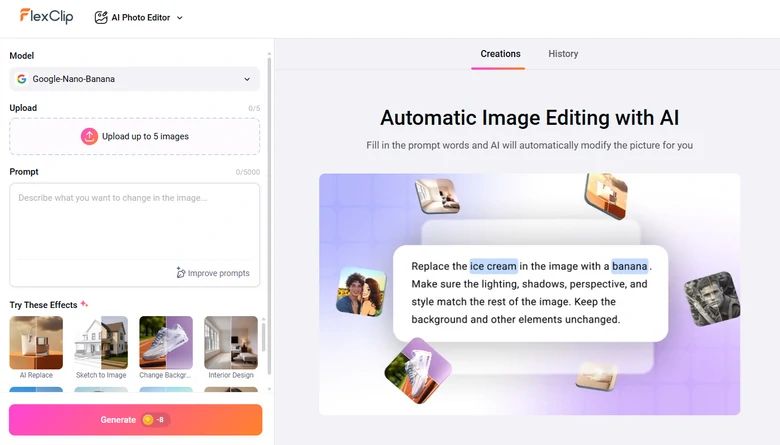
Task: Click the Upload up to 5 images area
Action: pos(145,136)
